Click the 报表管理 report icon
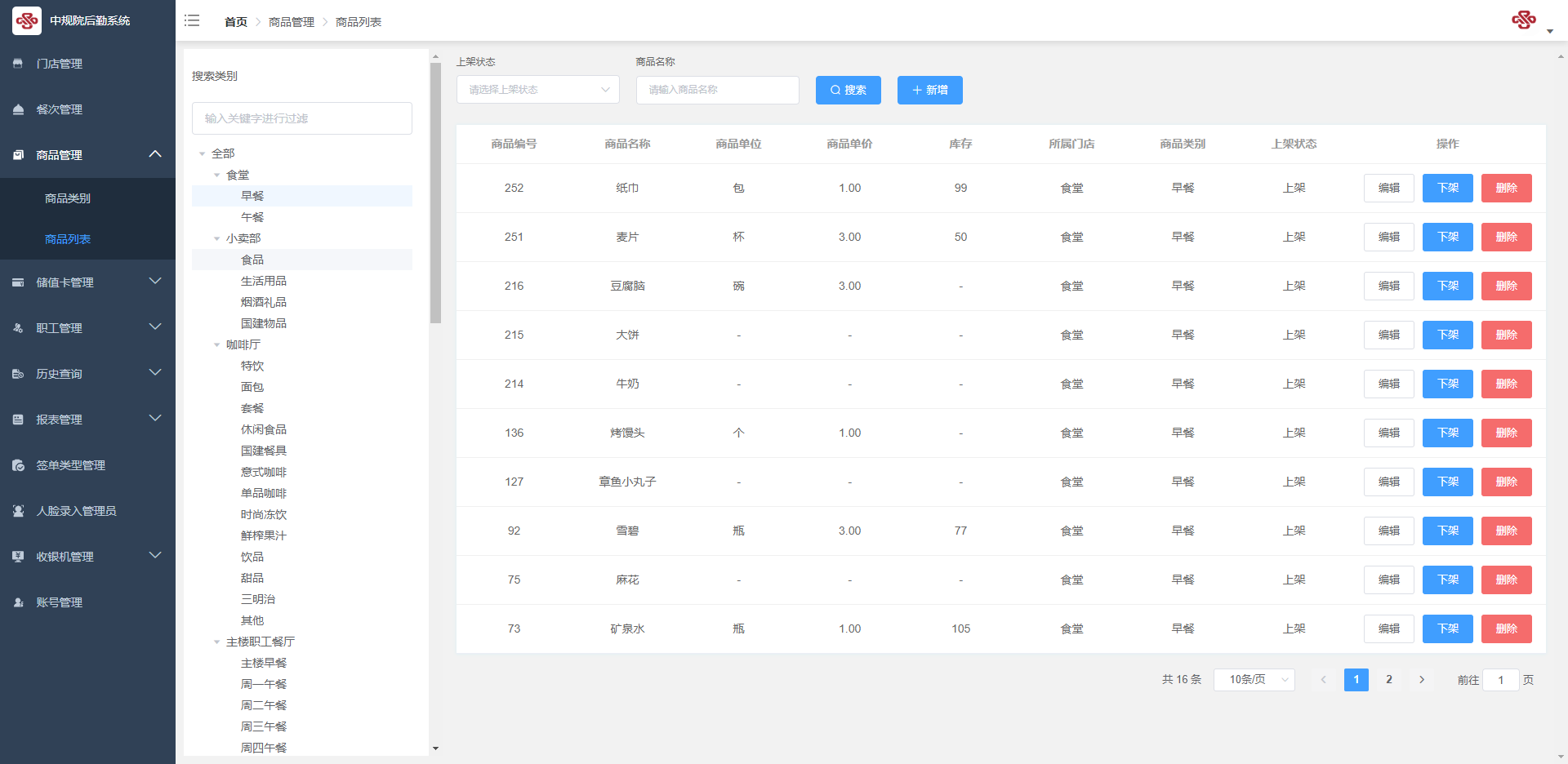Viewport: 1568px width, 764px height. (18, 419)
